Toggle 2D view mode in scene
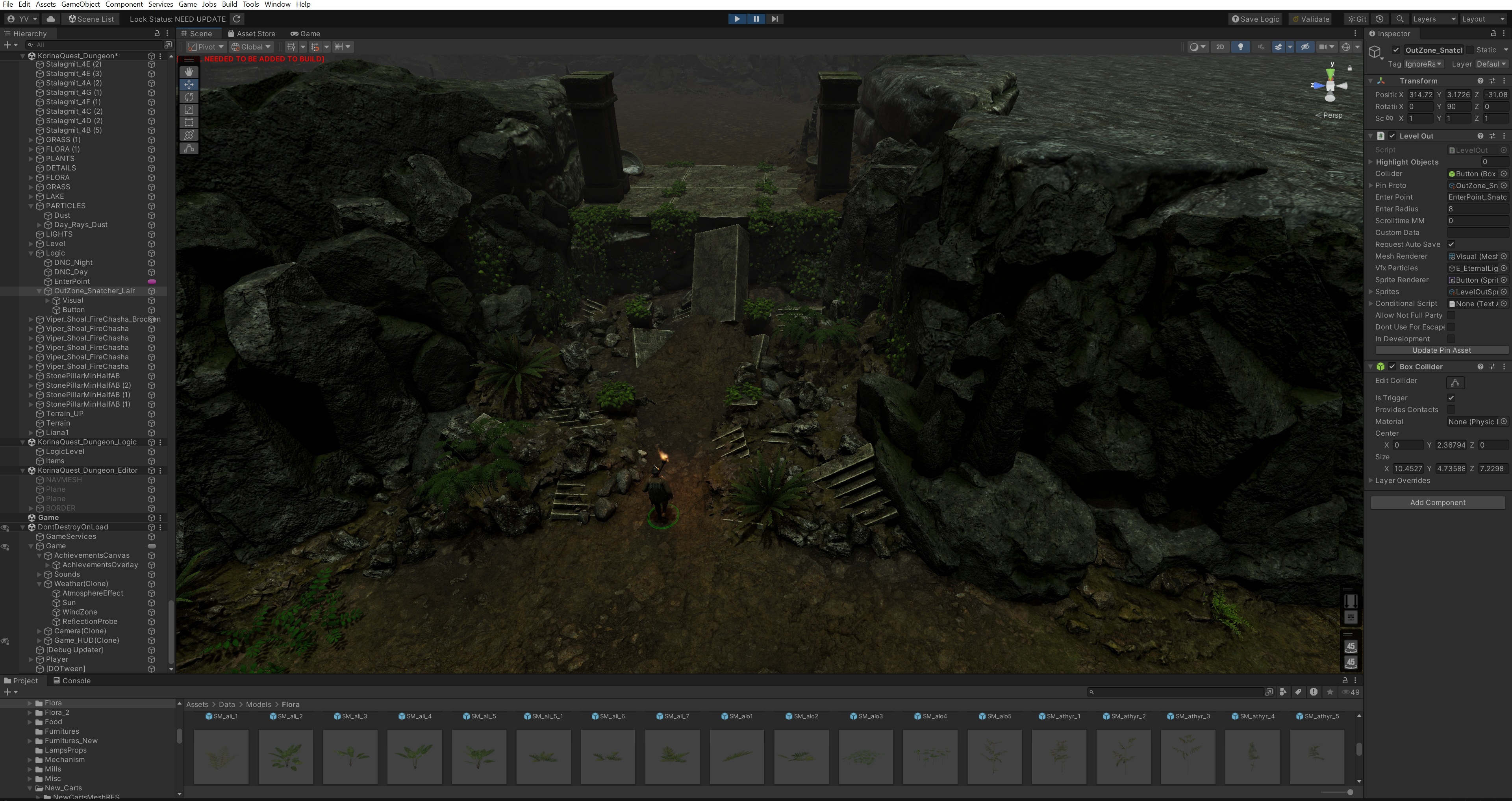This screenshot has height=801, width=1512. point(1220,47)
